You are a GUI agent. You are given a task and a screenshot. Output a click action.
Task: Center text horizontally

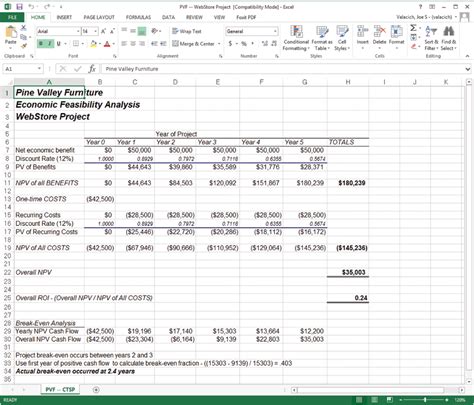pos(133,44)
